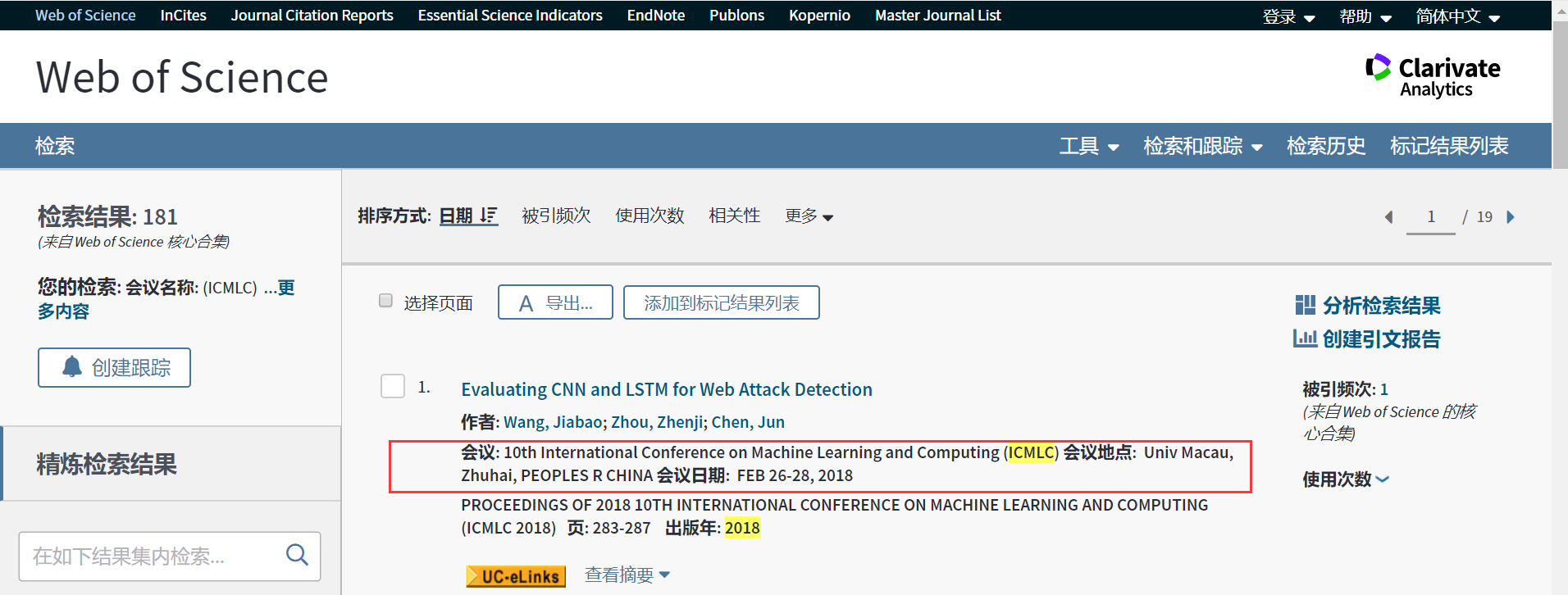Screen dimensions: 1568x595
Task: Open the 更多 sort options dropdown
Action: [x=809, y=216]
